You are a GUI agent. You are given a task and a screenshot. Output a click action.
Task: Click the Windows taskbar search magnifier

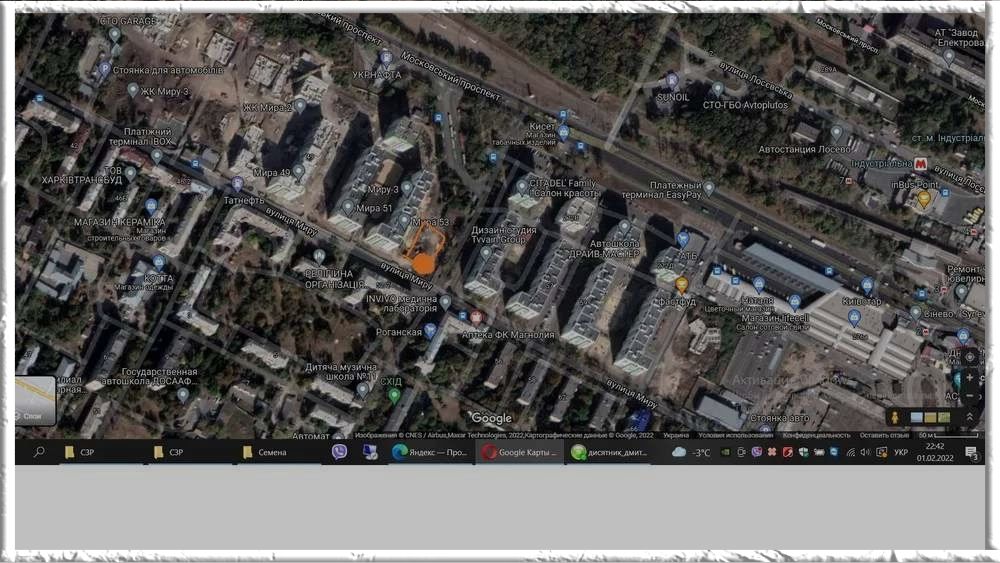(39, 452)
